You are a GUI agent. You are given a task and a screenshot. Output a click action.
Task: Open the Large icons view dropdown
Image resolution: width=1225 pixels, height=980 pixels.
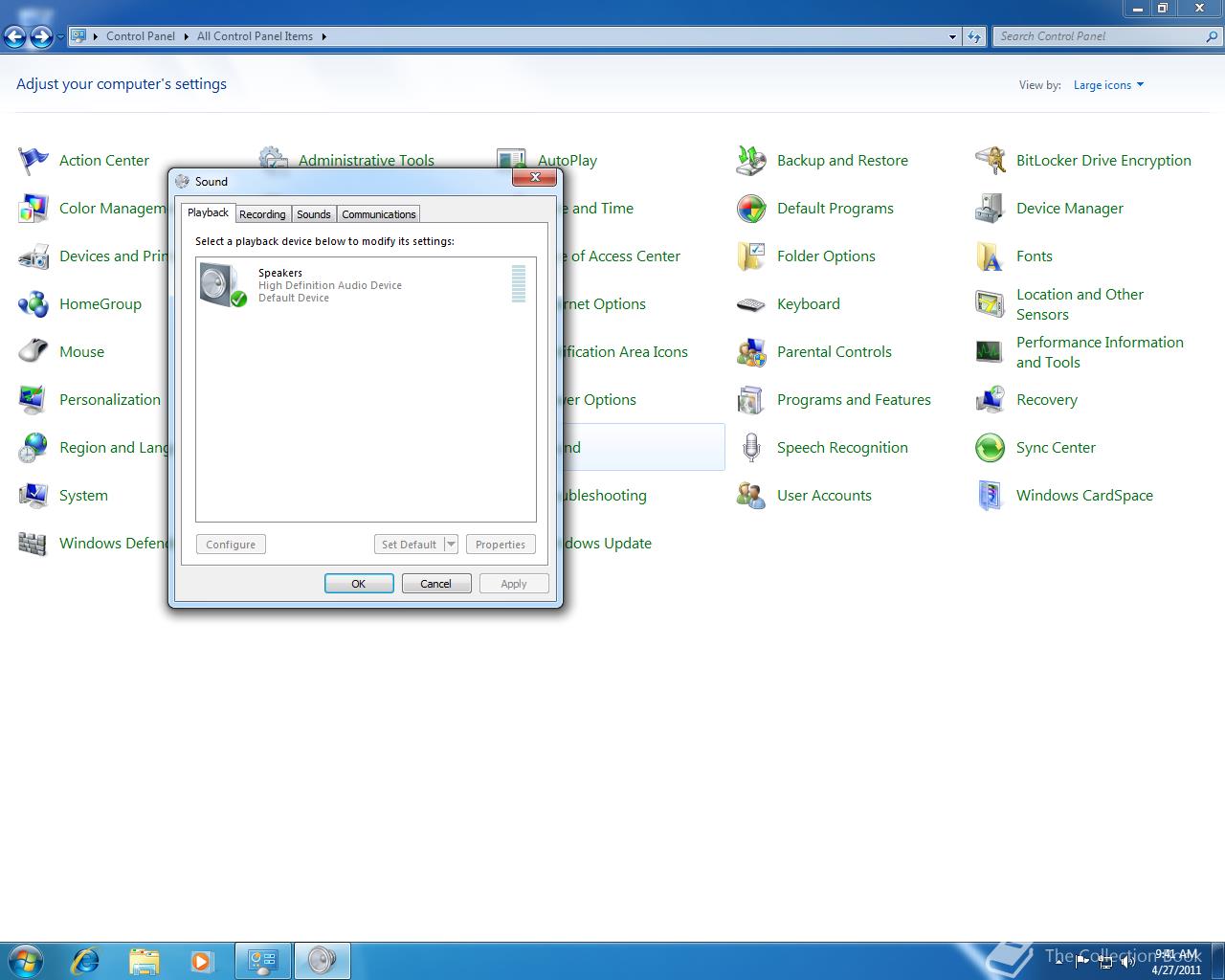[x=1107, y=84]
